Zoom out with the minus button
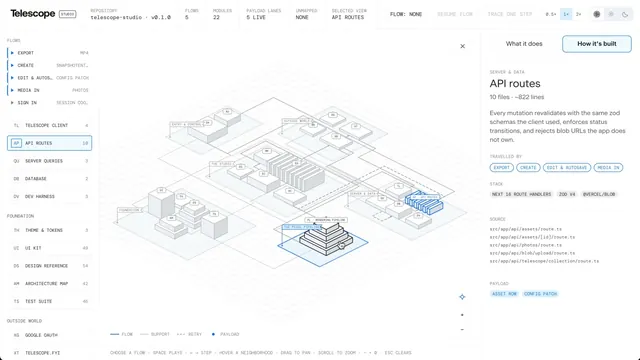This screenshot has height=360, width=640. pyautogui.click(x=462, y=329)
